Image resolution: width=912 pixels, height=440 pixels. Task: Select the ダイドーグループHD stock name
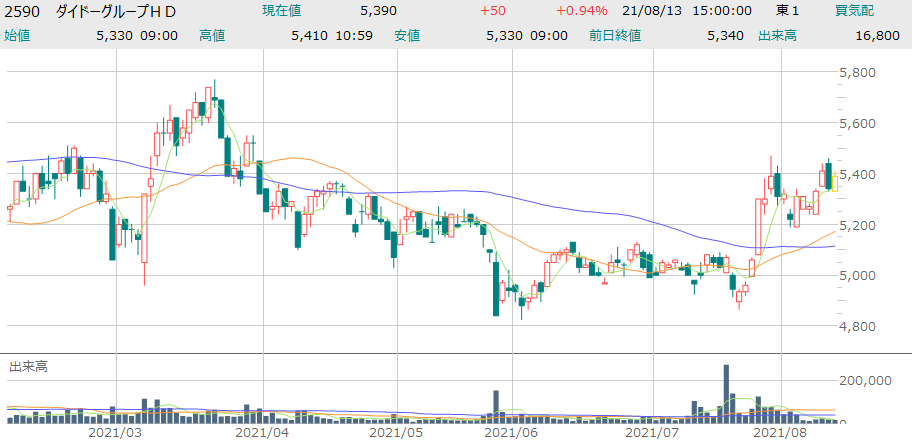115,11
